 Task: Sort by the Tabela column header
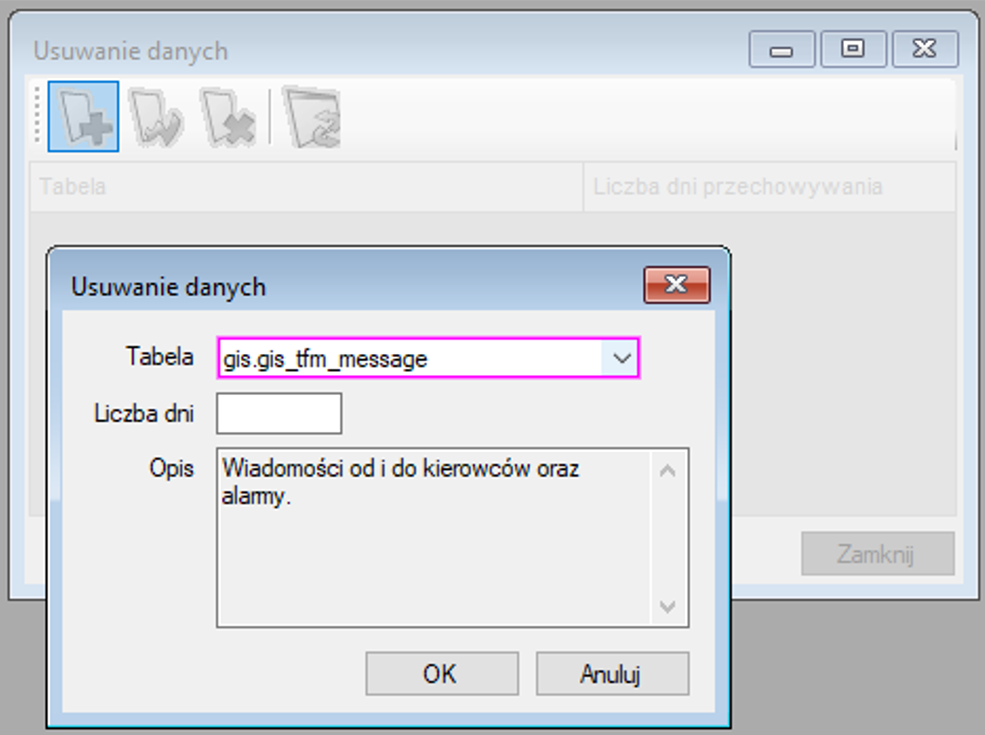(x=307, y=187)
